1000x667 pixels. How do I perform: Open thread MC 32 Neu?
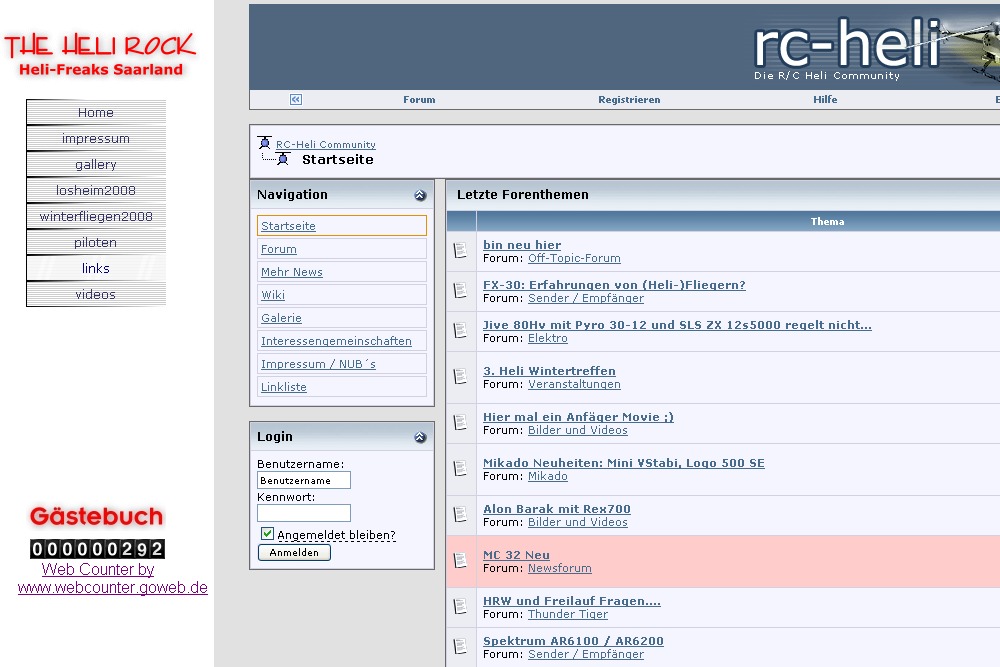pos(516,555)
